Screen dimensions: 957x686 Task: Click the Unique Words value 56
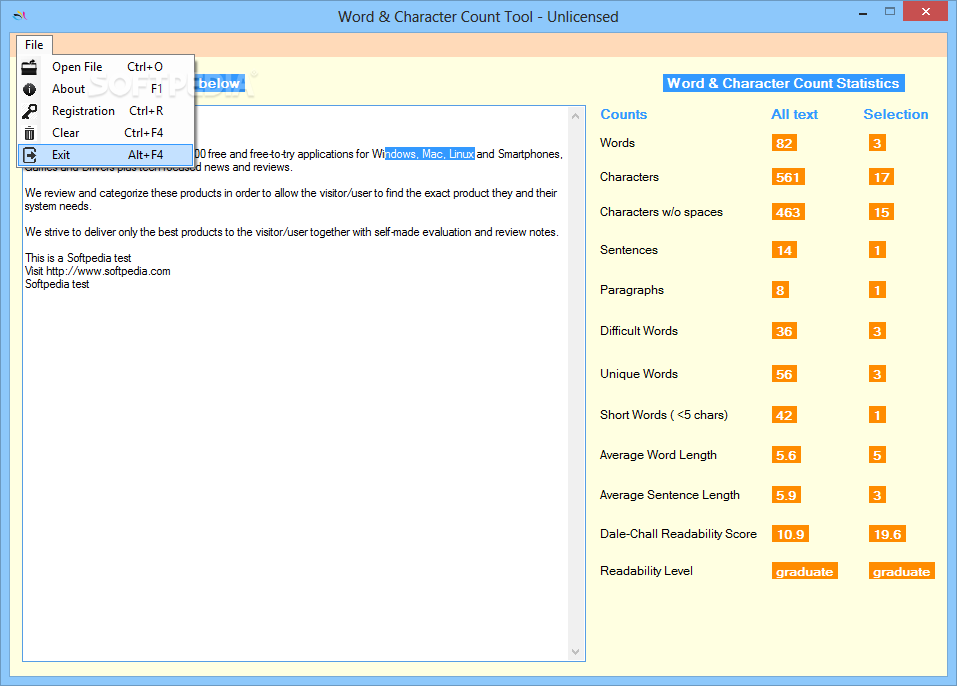tap(784, 374)
